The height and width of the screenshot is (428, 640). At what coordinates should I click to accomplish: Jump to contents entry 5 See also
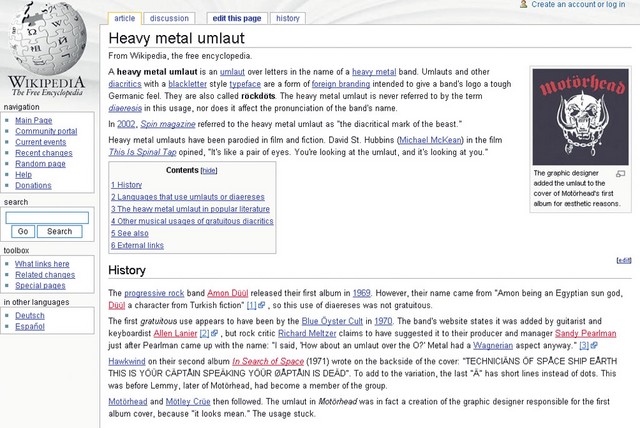tap(130, 233)
